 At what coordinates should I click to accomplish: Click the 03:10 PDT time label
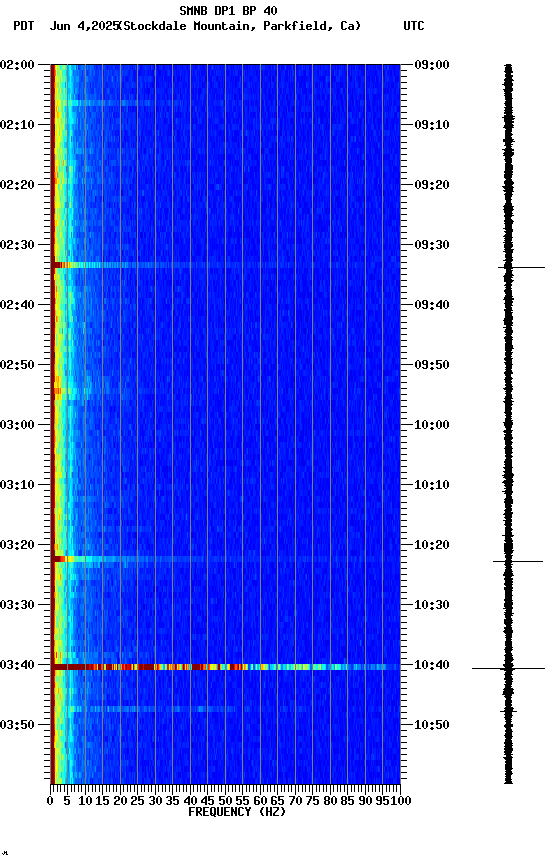(17, 485)
